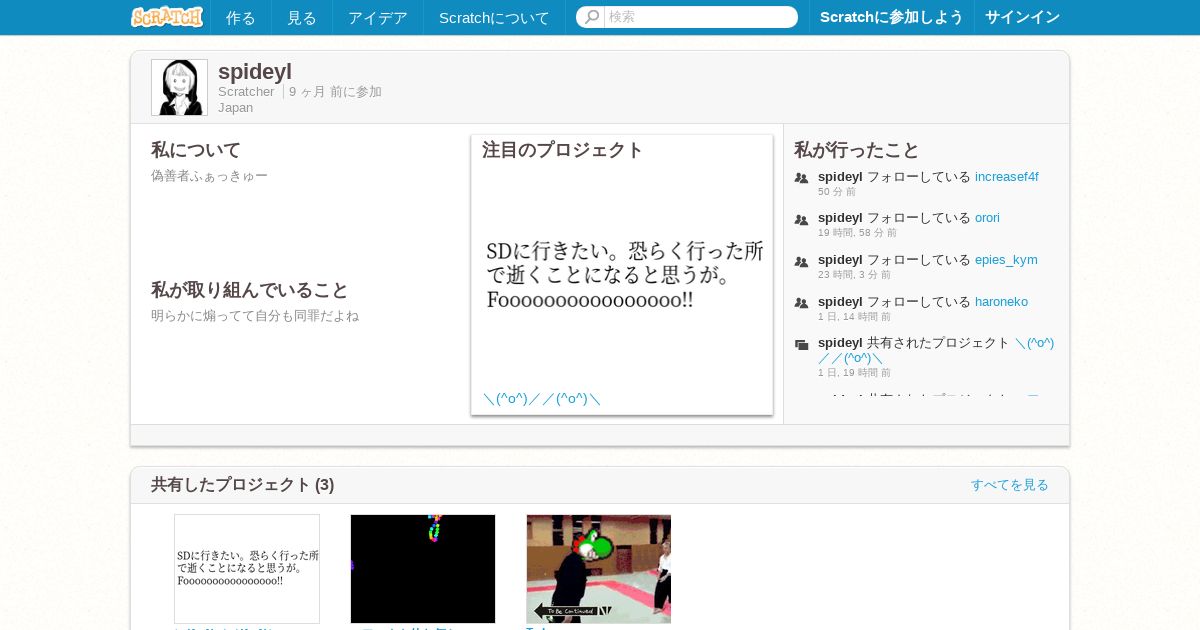Click the search magnifier icon
The height and width of the screenshot is (630, 1200).
click(591, 17)
